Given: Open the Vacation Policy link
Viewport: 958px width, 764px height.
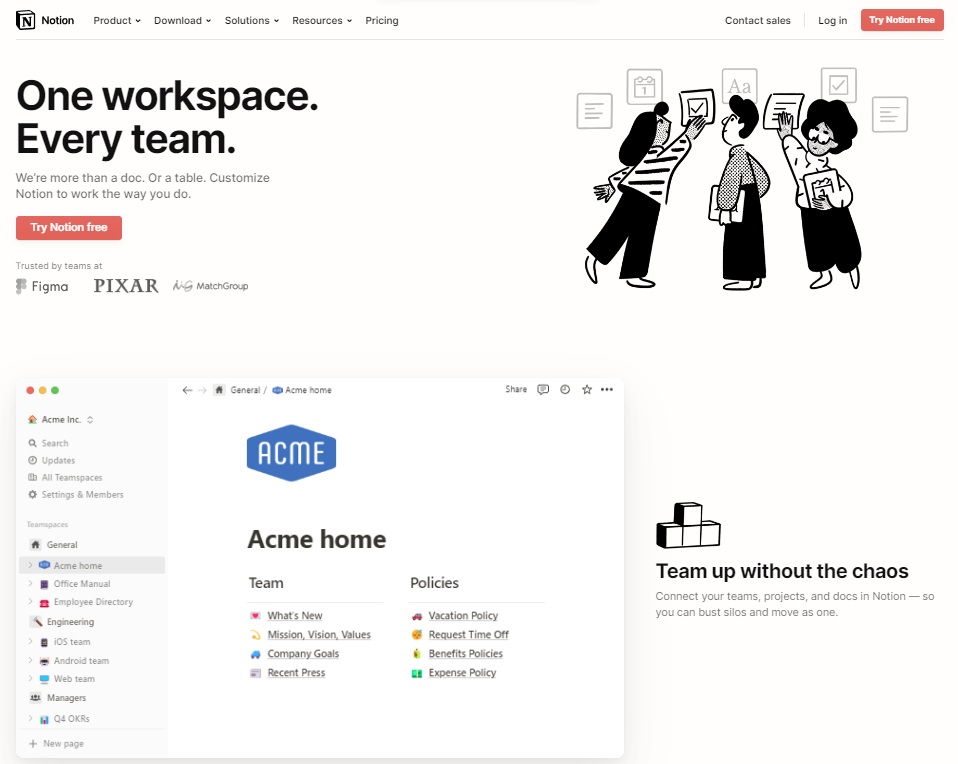Looking at the screenshot, I should click(x=463, y=615).
